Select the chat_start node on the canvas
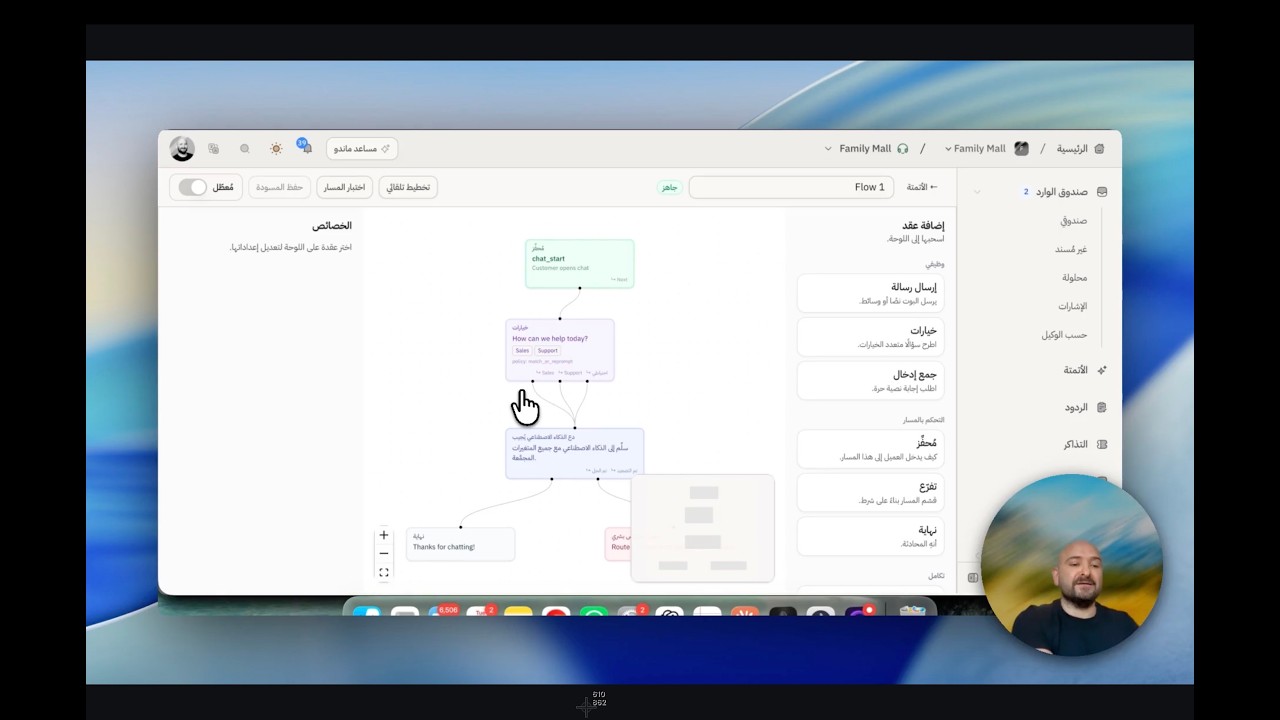Screen dimensions: 1280x720 pos(580,263)
